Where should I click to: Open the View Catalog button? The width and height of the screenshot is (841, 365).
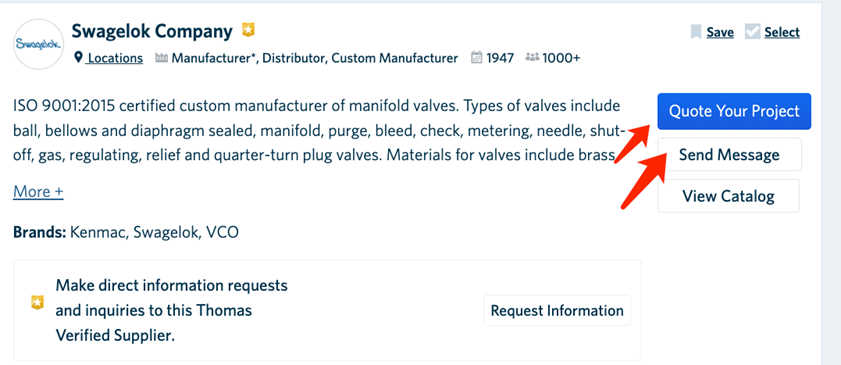pos(728,196)
